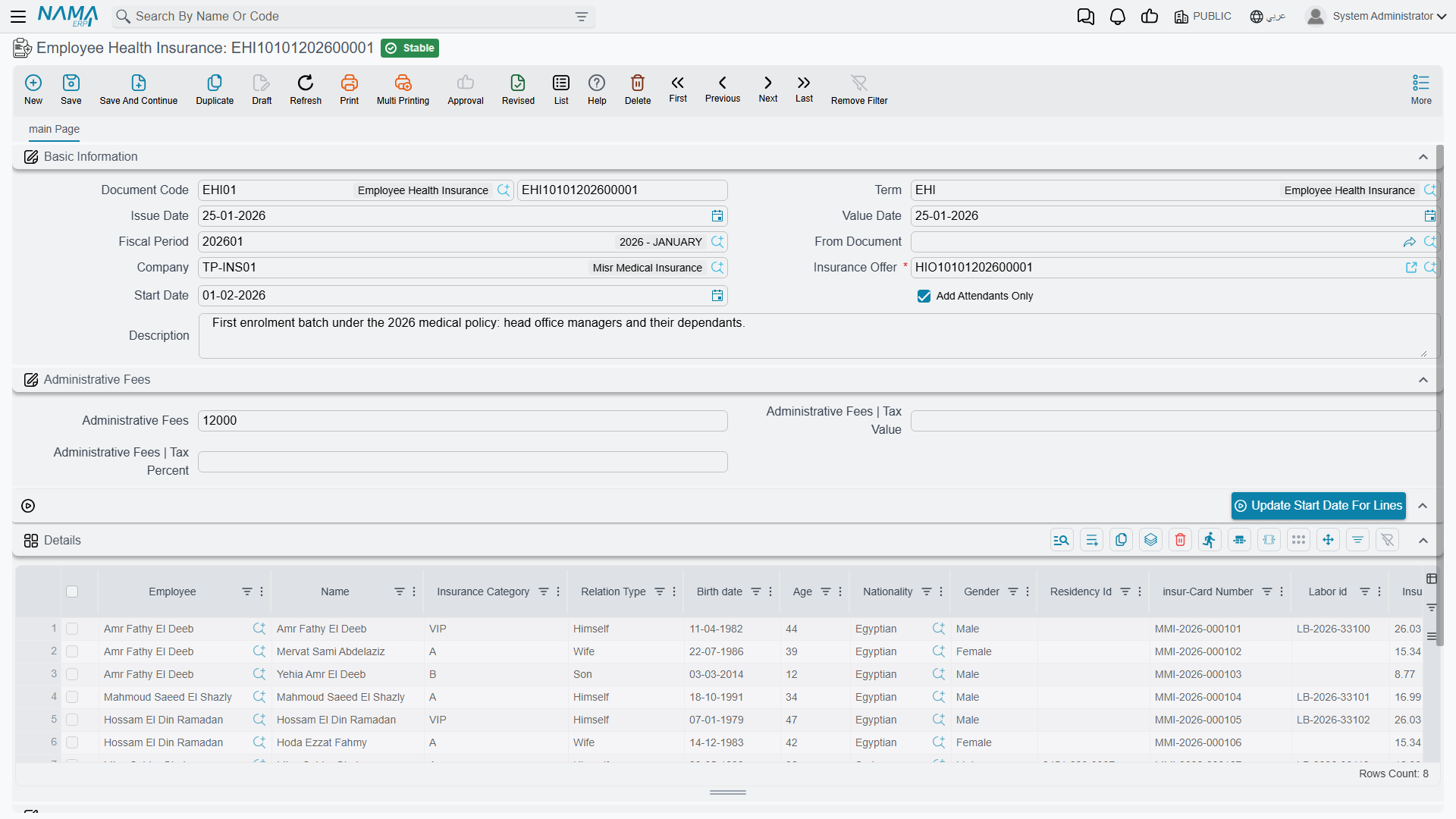Click the Stable status badge
Screen dimensions: 1456x819
(409, 48)
